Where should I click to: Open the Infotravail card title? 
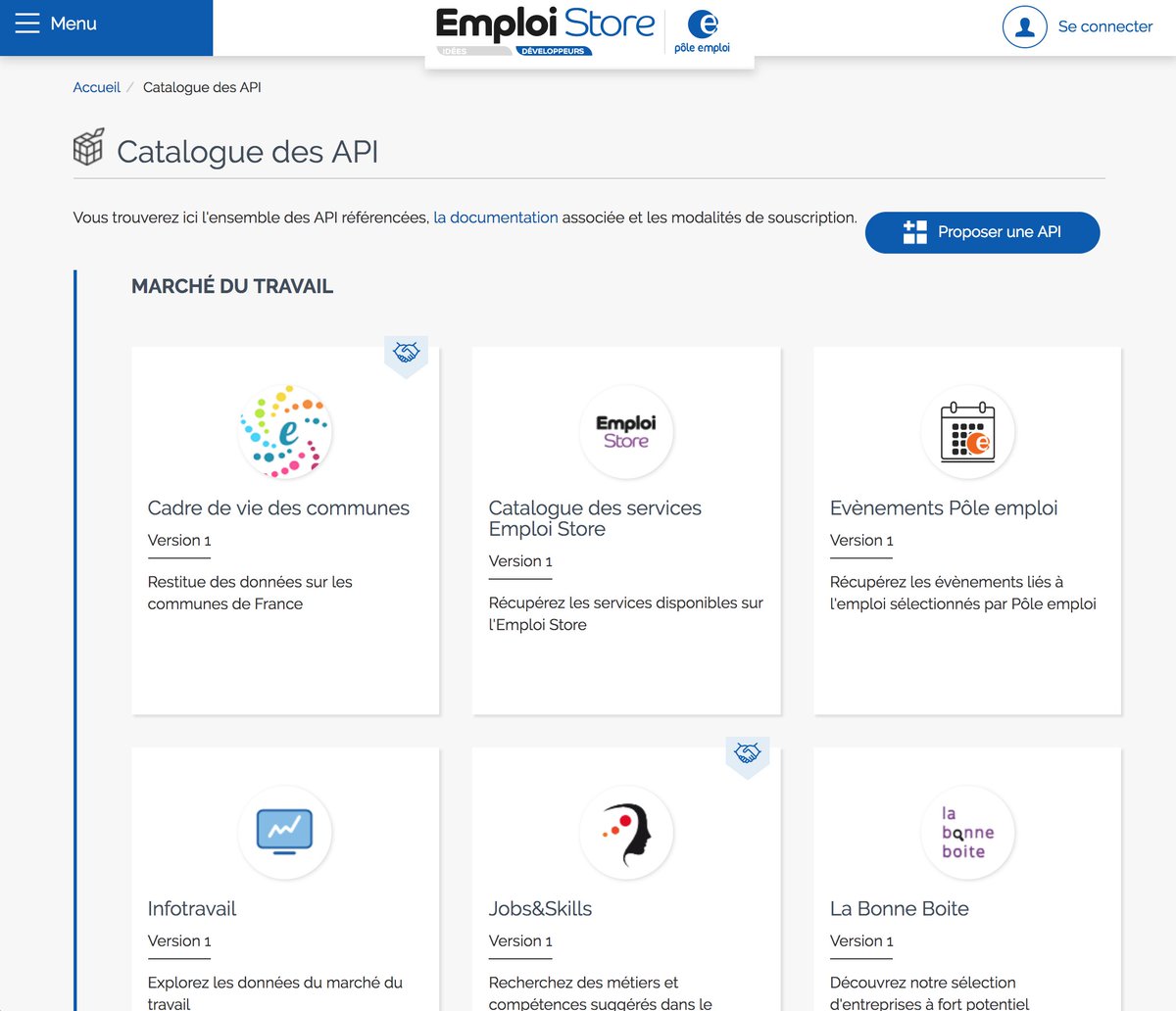click(x=192, y=909)
